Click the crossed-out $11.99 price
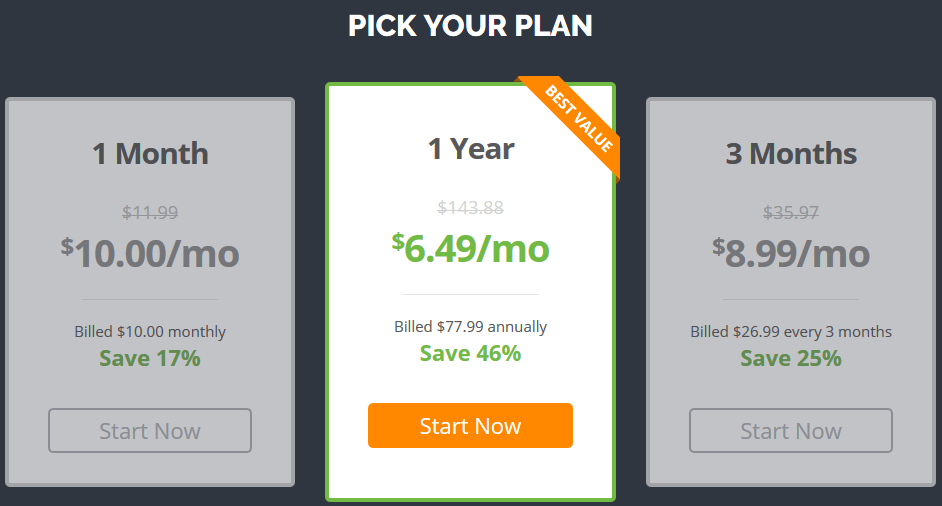The width and height of the screenshot is (942, 506). point(150,213)
